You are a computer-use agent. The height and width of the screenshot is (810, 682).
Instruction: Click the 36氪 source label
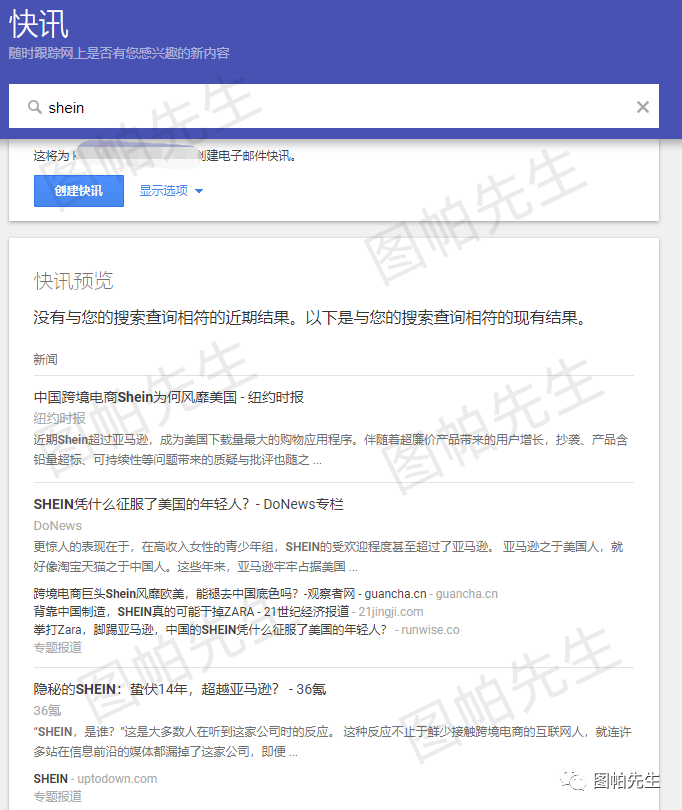(x=47, y=710)
